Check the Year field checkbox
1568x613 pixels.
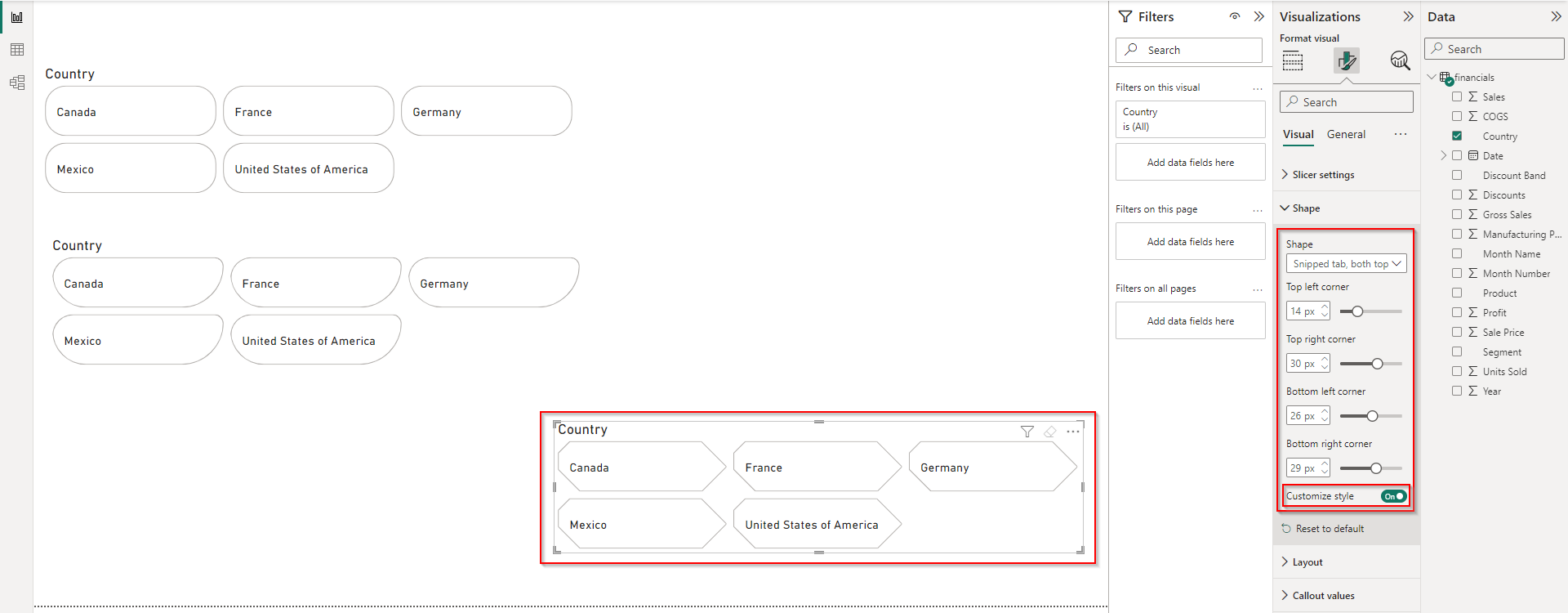coord(1457,391)
